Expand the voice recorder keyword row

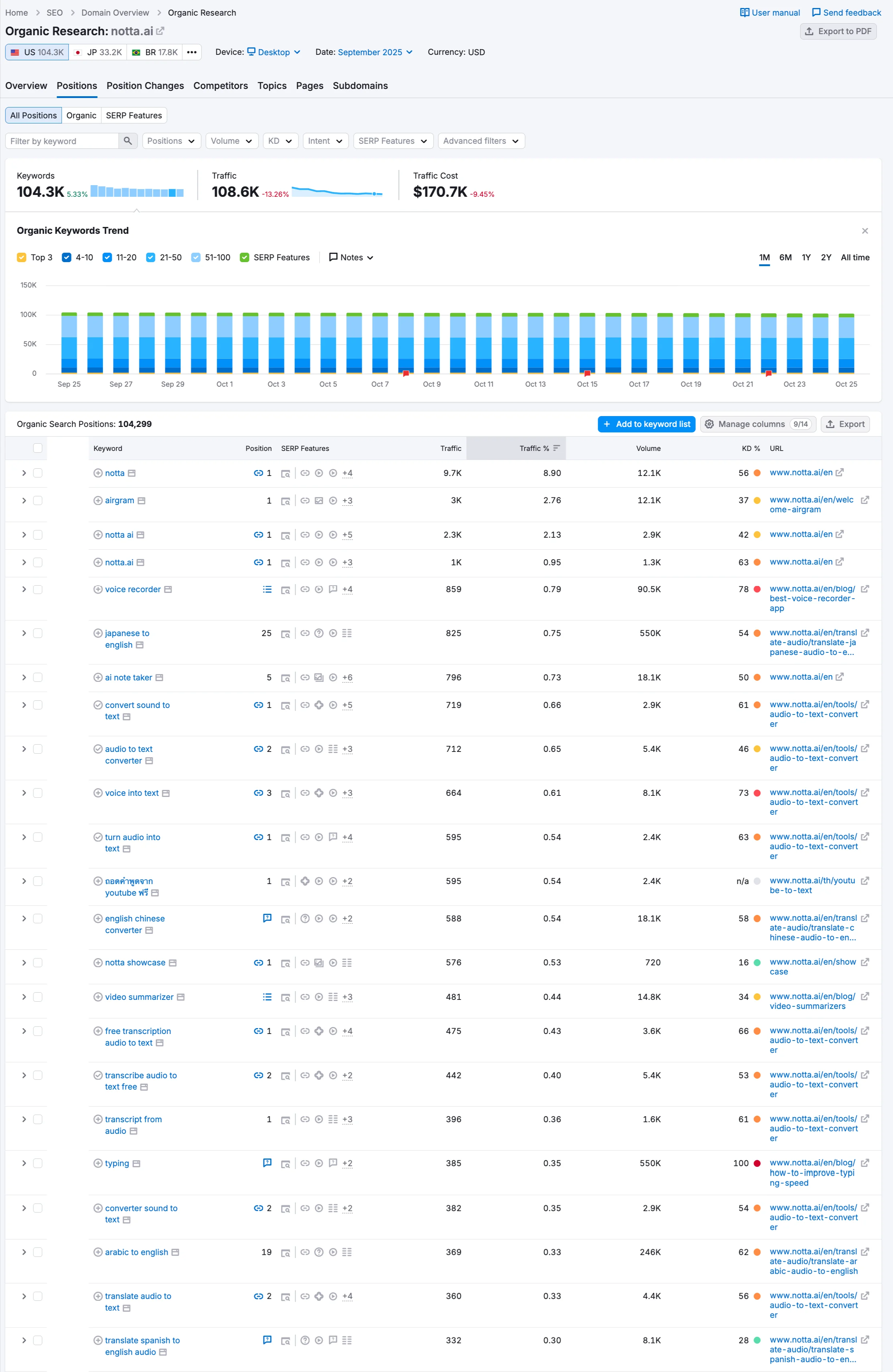(x=24, y=589)
